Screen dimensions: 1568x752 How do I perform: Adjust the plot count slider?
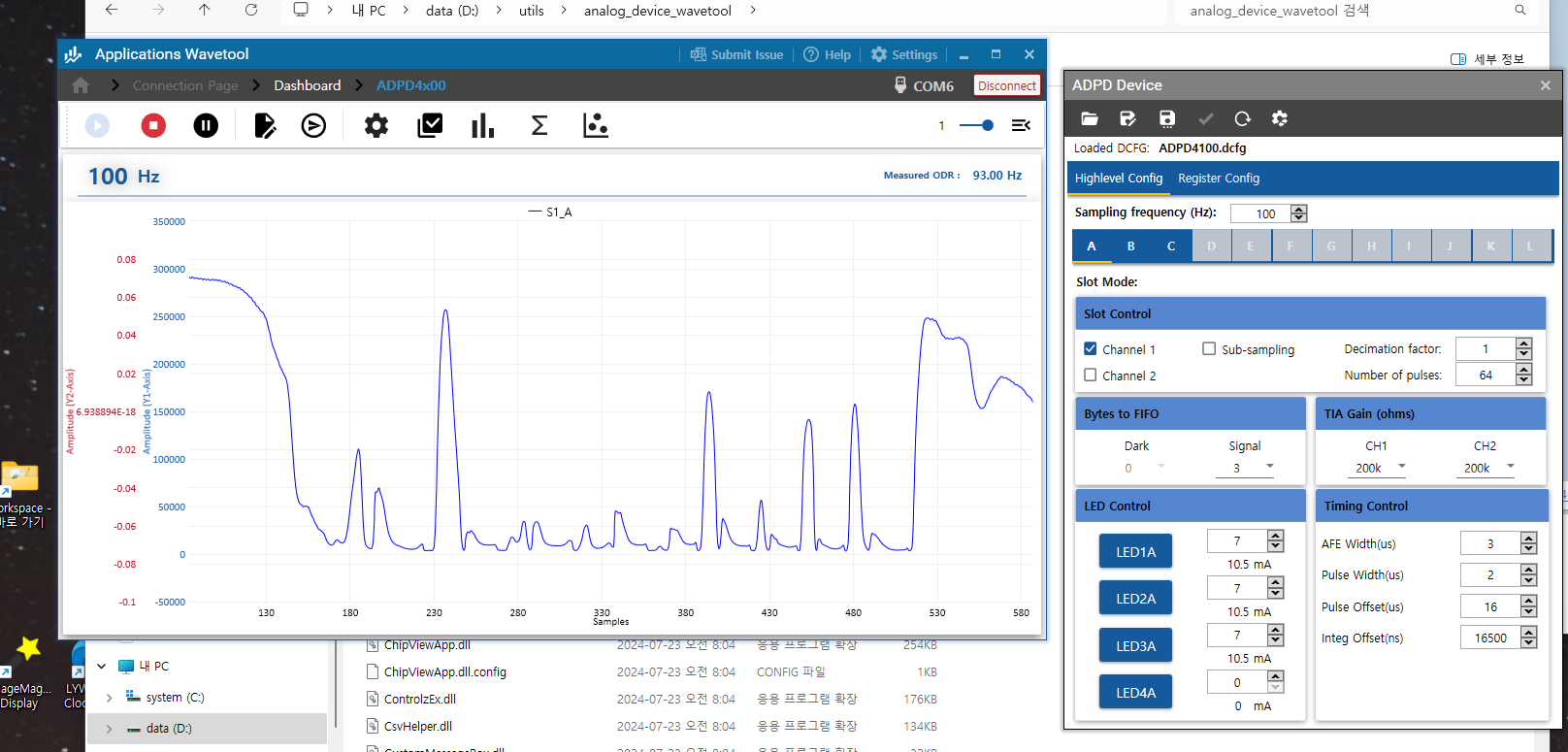[976, 125]
